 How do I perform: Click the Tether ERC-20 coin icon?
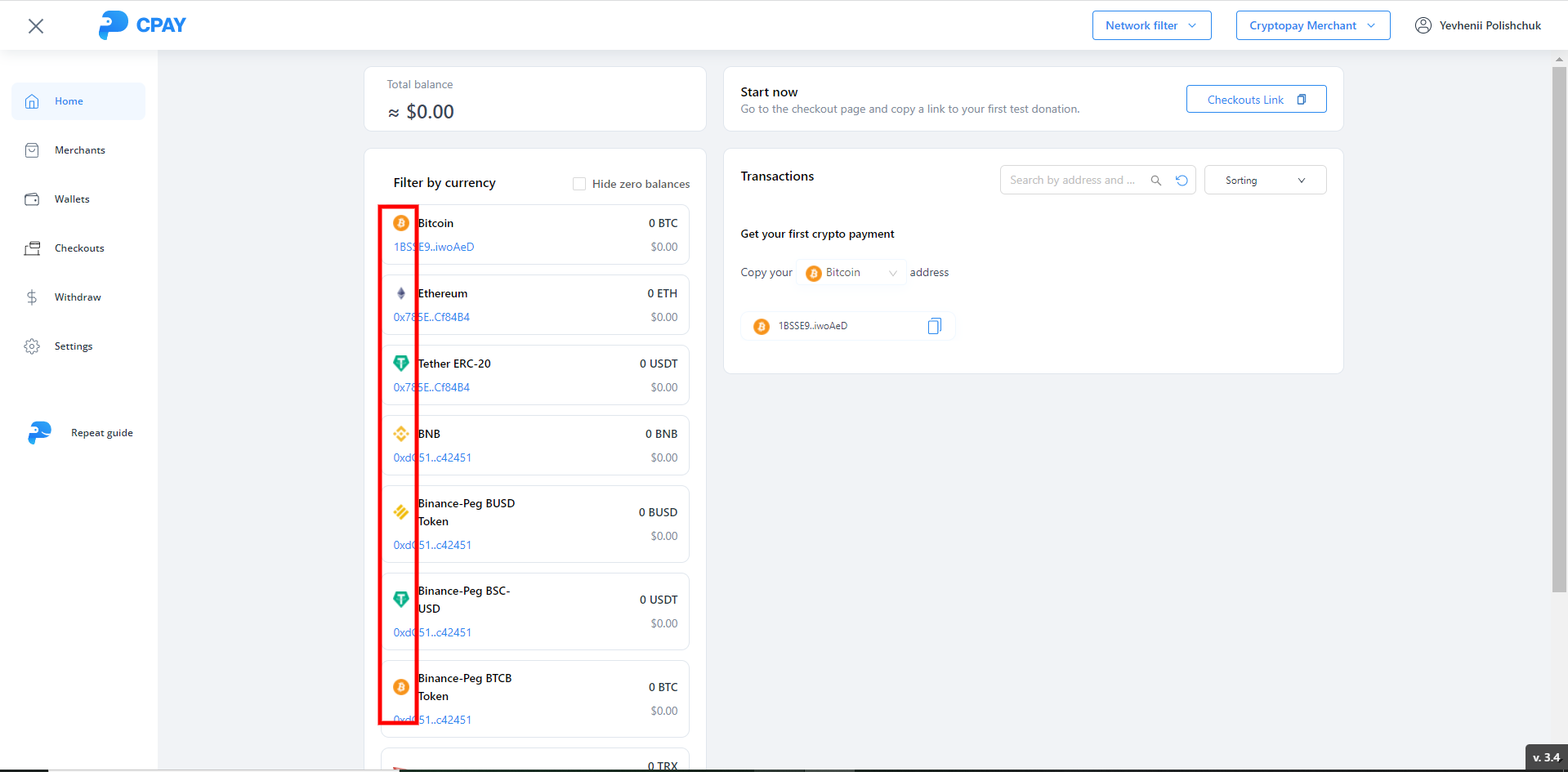click(401, 364)
